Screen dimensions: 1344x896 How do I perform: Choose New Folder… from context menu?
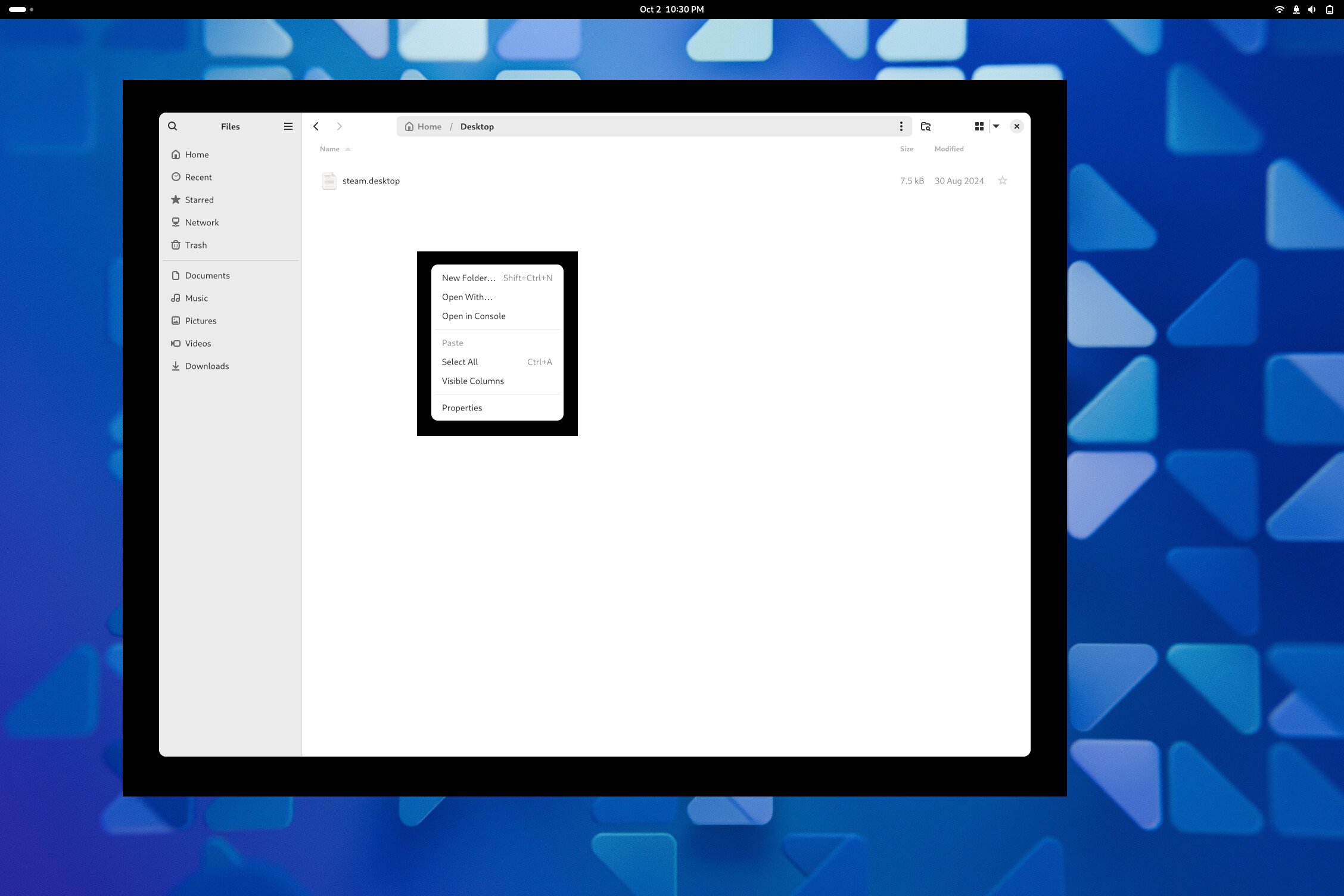click(x=497, y=278)
